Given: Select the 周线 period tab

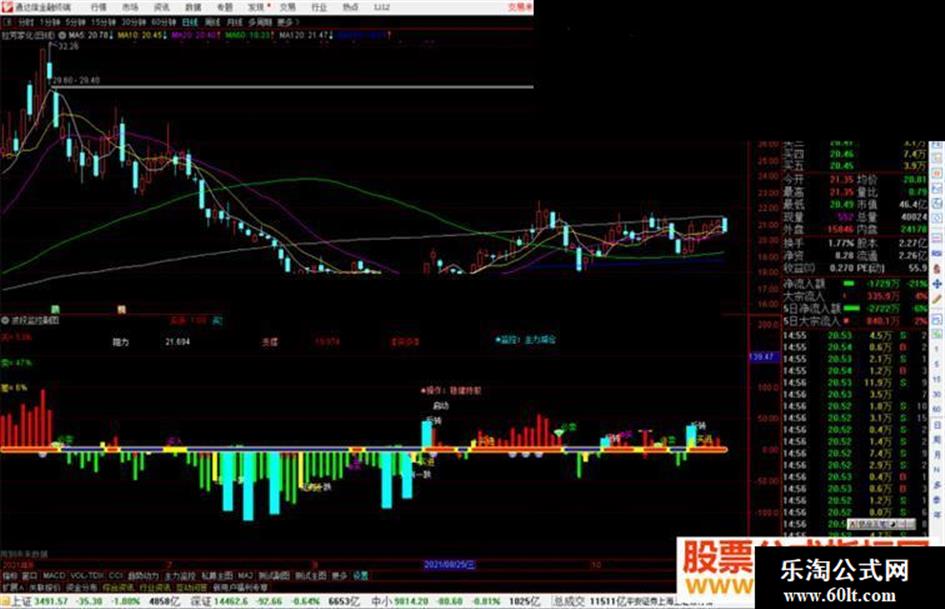Looking at the screenshot, I should tap(213, 22).
